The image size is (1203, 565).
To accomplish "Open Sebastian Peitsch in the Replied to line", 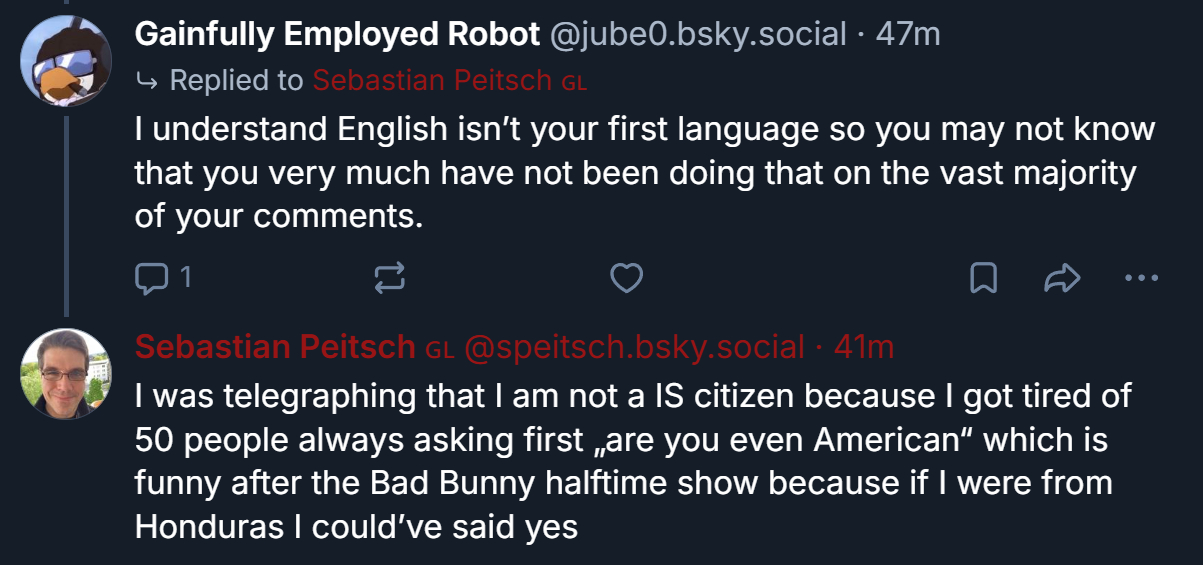I will point(432,81).
